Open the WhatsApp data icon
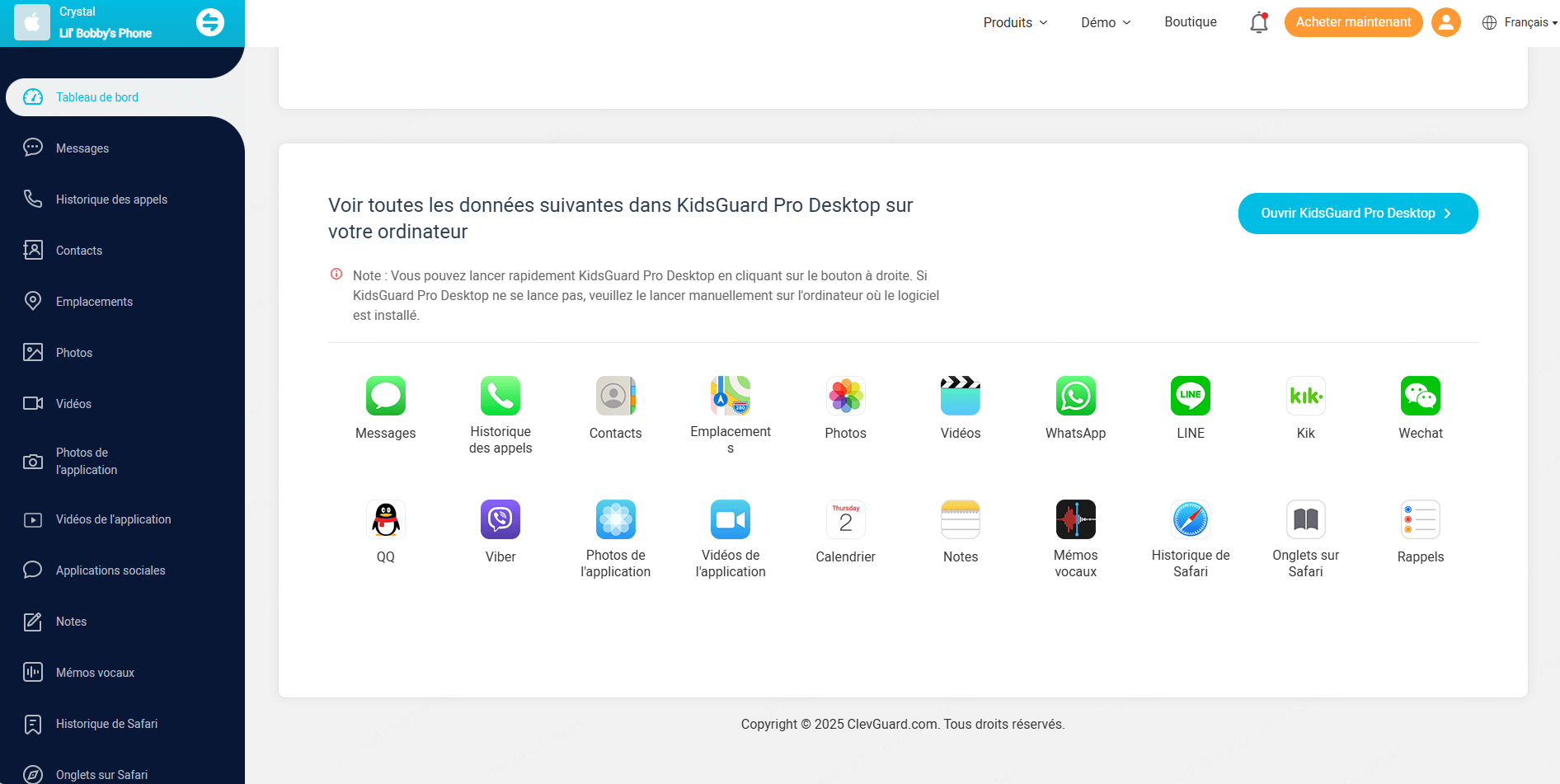1560x784 pixels. 1075,397
